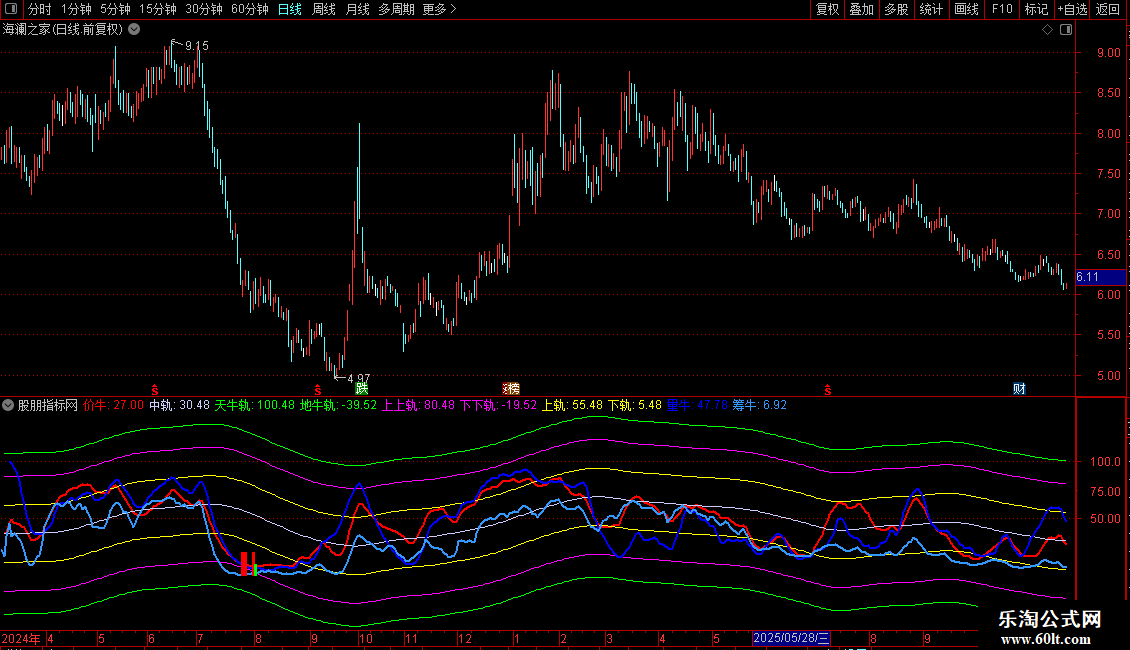Click the green 跌 event marker icon

click(361, 388)
